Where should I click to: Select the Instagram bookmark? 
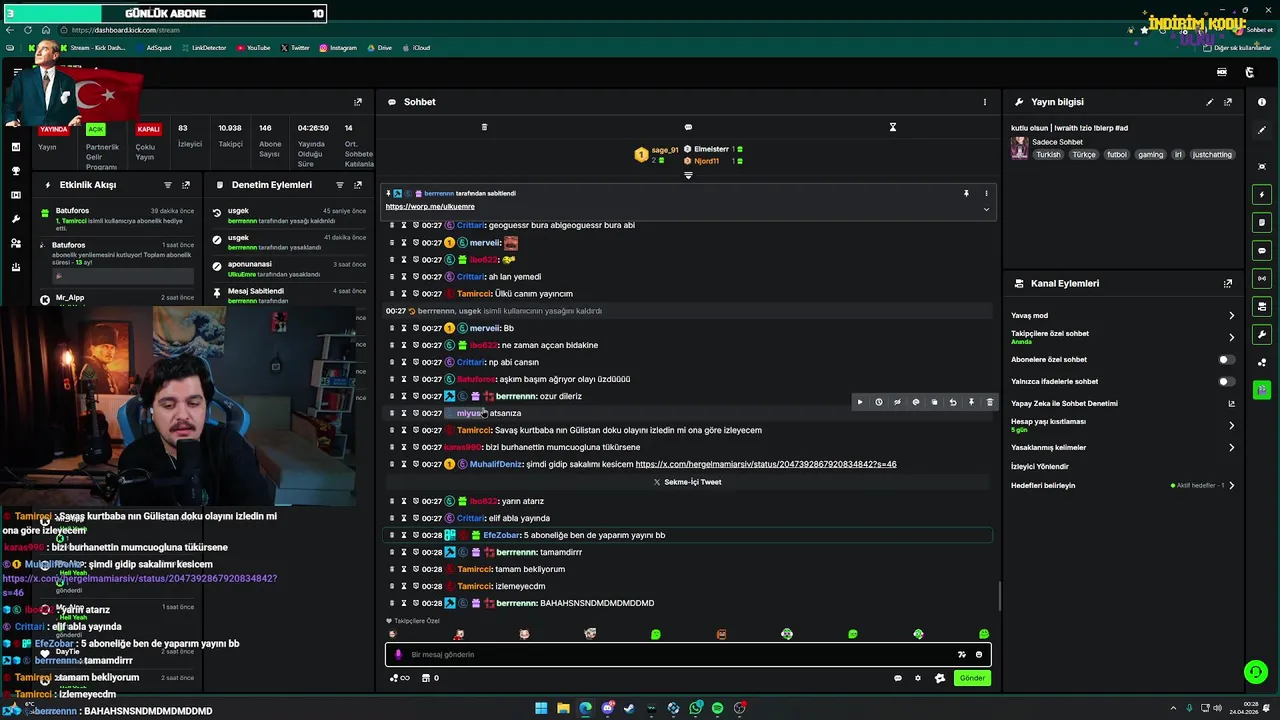tap(338, 48)
